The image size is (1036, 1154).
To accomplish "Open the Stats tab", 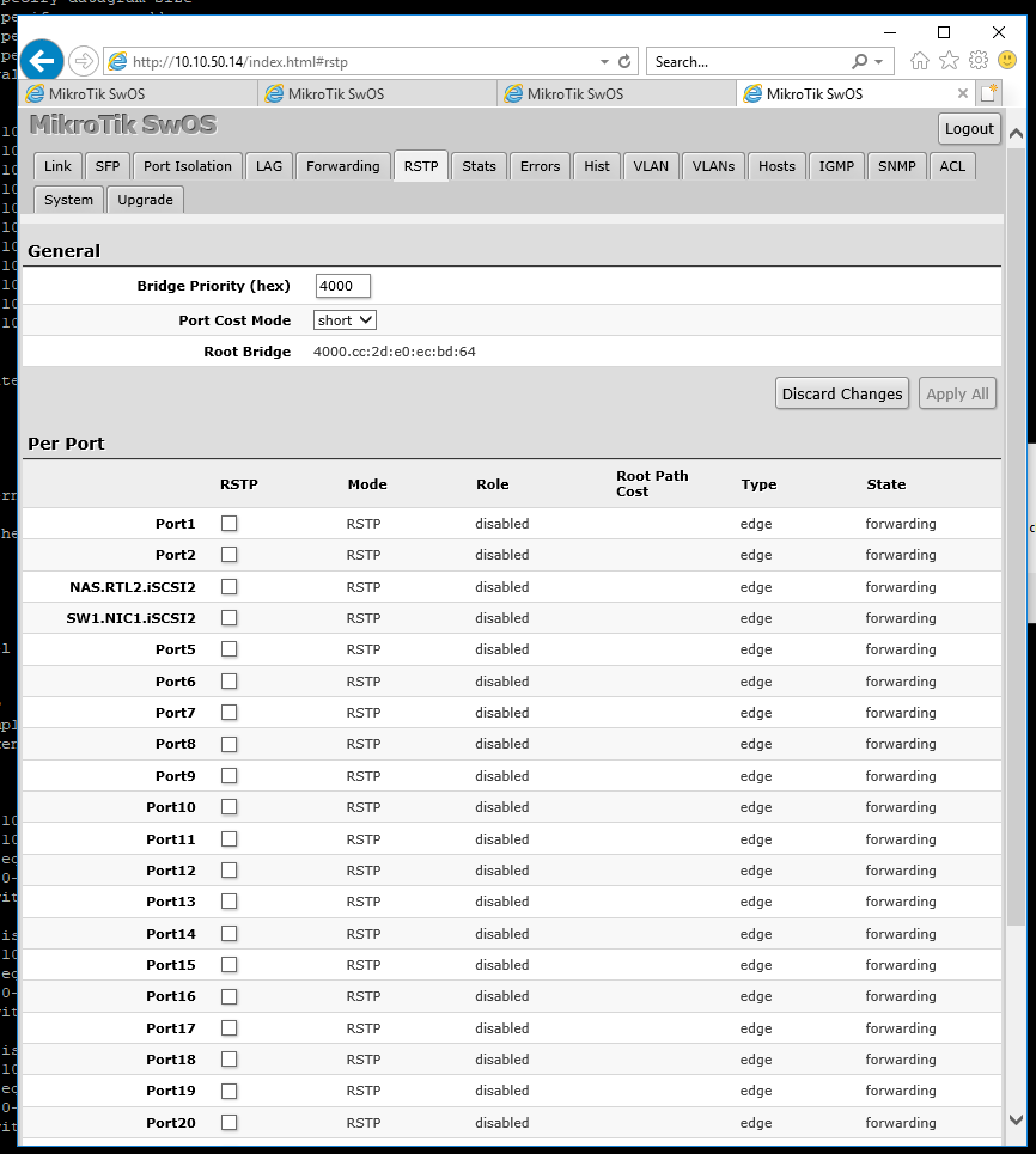I will 479,166.
